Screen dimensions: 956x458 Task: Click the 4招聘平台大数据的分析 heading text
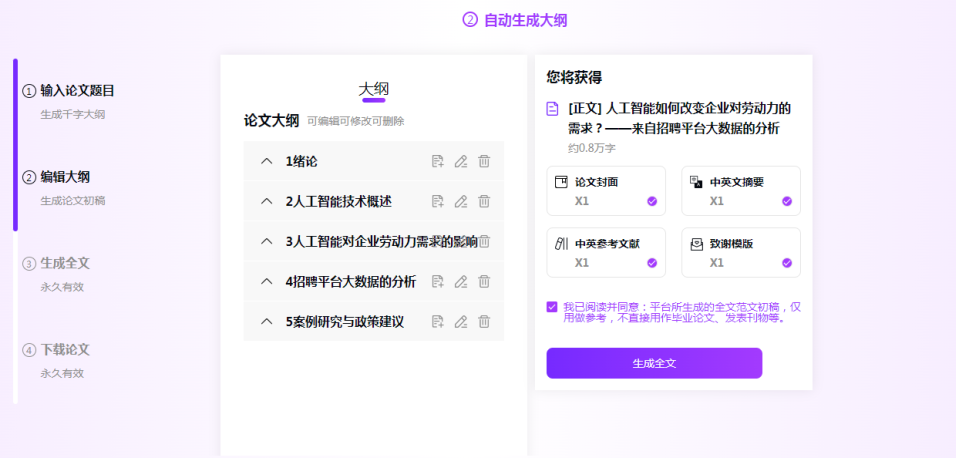pyautogui.click(x=351, y=281)
